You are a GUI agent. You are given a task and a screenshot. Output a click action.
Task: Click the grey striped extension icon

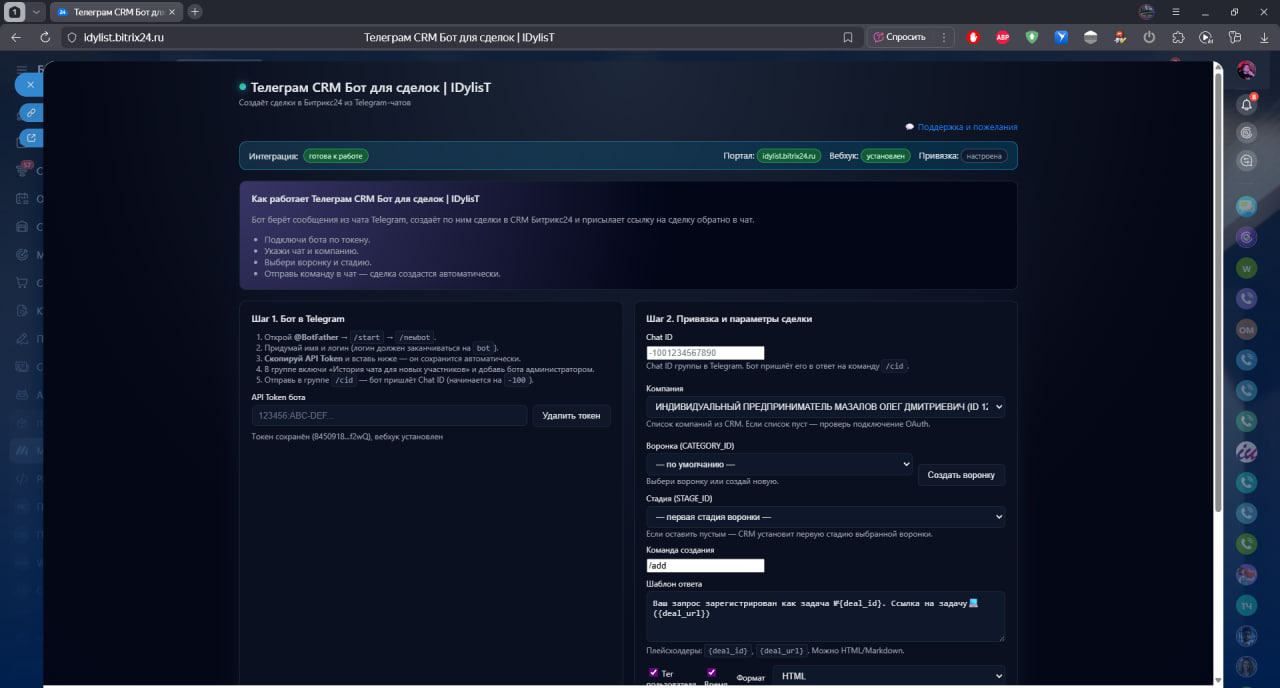[1090, 37]
